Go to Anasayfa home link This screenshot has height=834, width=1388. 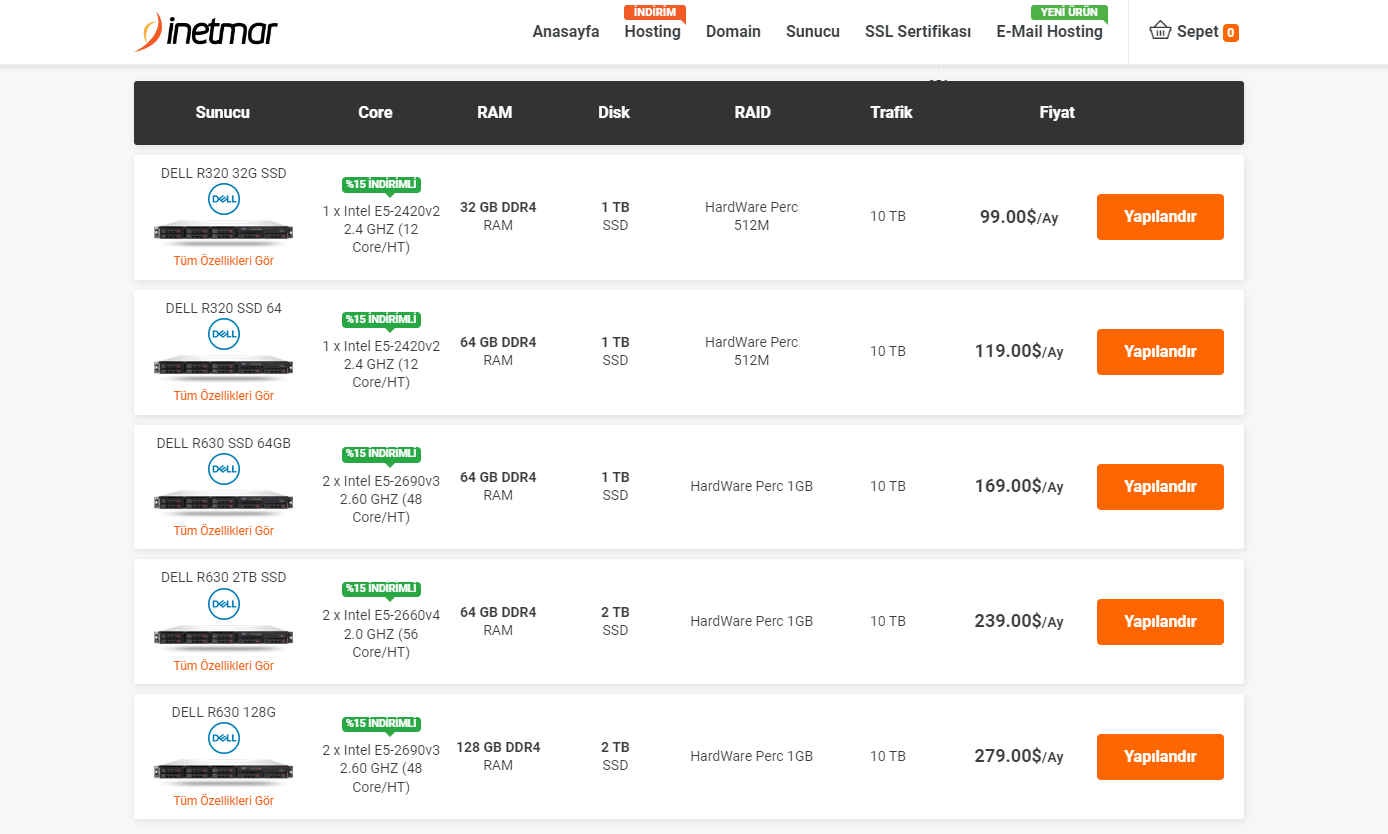[566, 31]
